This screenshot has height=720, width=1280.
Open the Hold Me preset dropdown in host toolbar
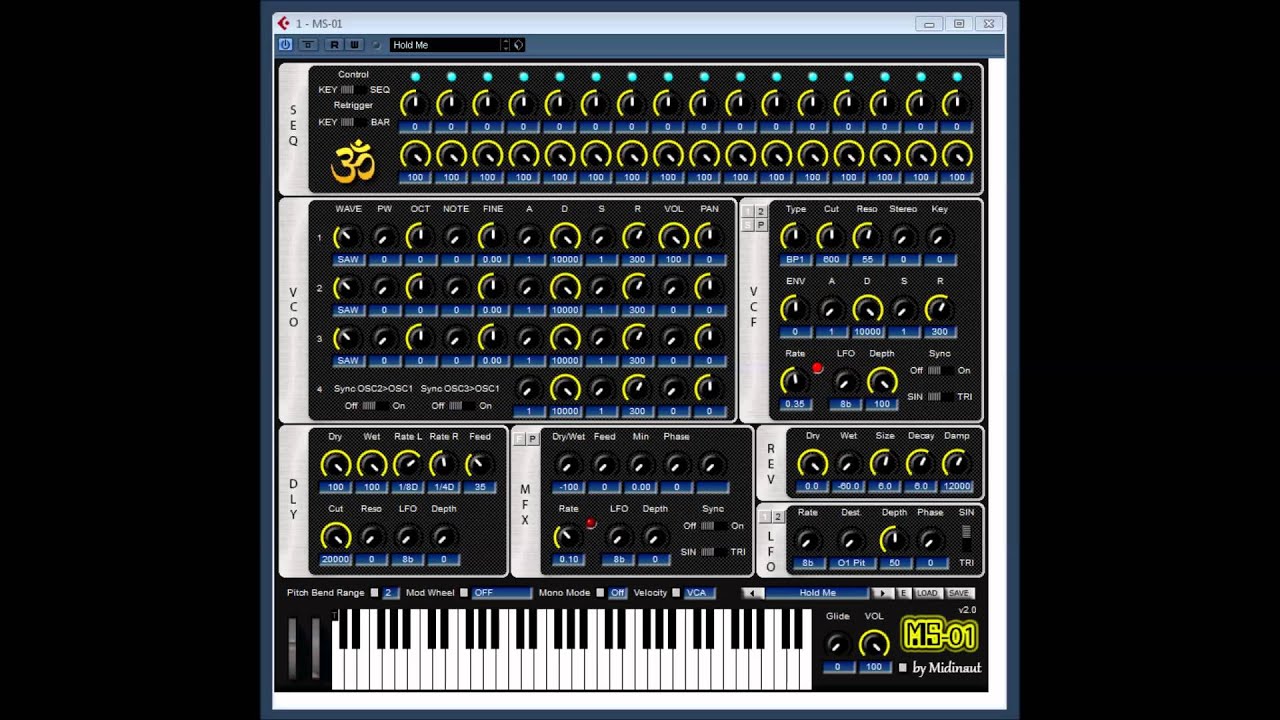(445, 45)
